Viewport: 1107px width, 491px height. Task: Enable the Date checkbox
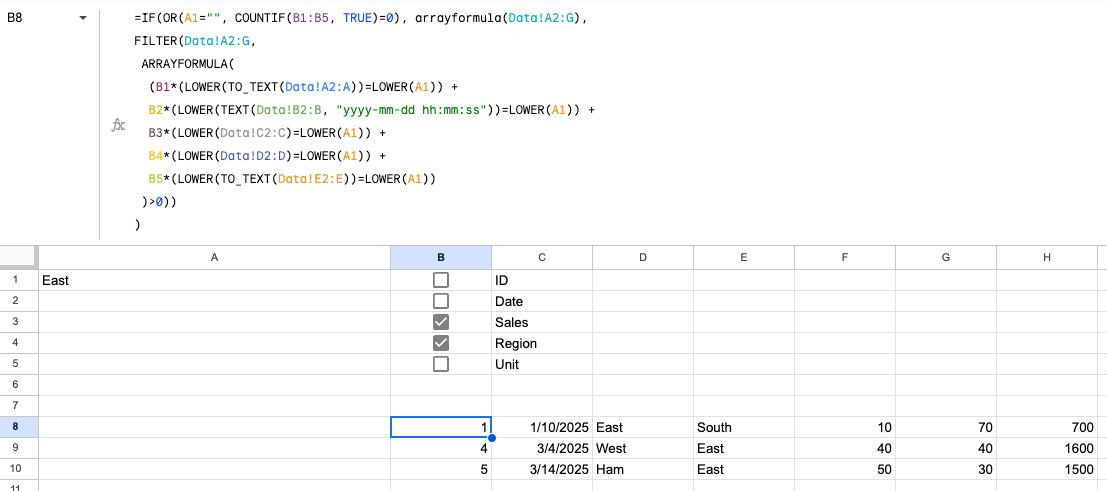pos(441,302)
